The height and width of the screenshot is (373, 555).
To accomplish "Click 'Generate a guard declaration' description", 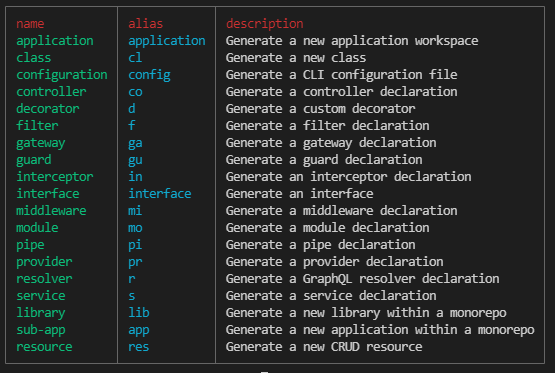I will (324, 160).
